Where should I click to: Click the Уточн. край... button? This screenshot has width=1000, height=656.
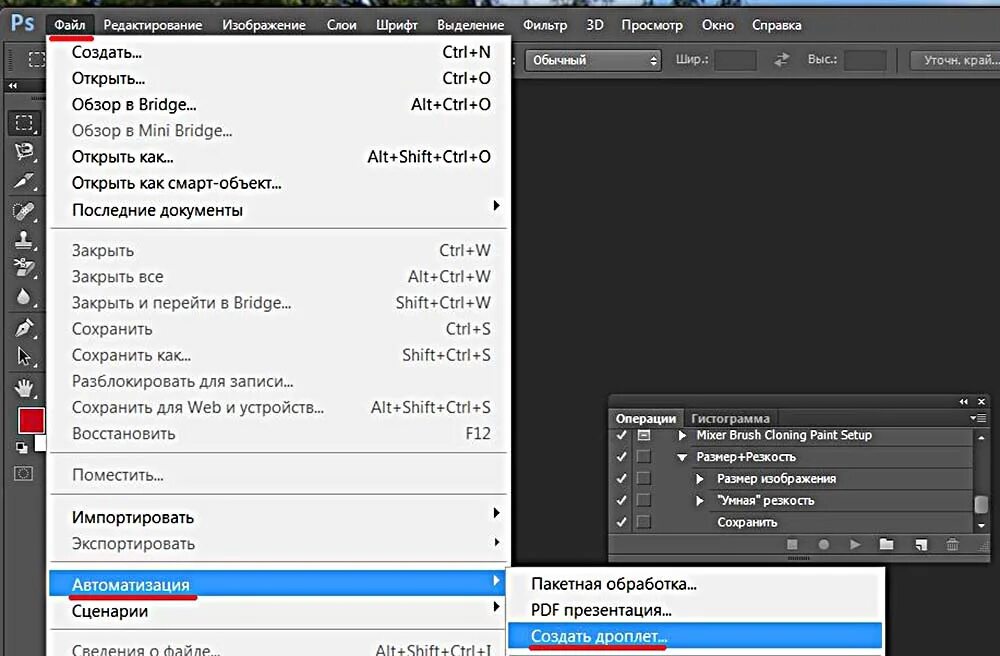click(x=955, y=60)
